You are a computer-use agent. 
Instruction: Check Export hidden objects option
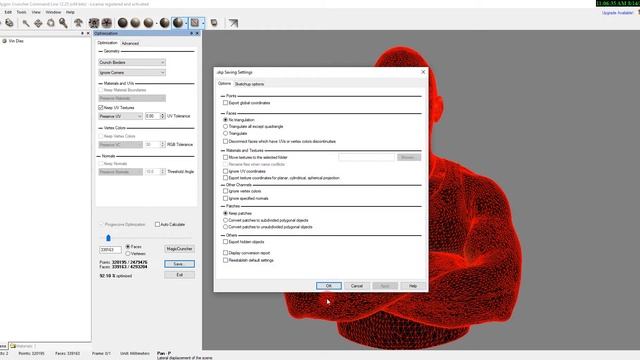tap(225, 242)
